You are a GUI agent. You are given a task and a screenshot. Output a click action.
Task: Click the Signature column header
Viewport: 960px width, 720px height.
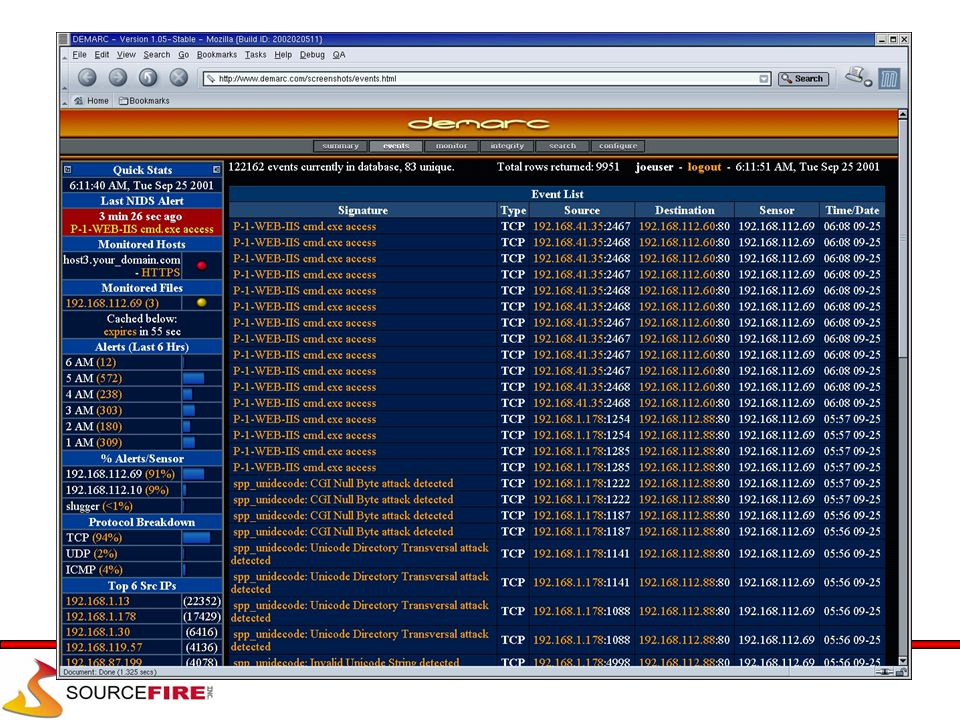(x=362, y=210)
